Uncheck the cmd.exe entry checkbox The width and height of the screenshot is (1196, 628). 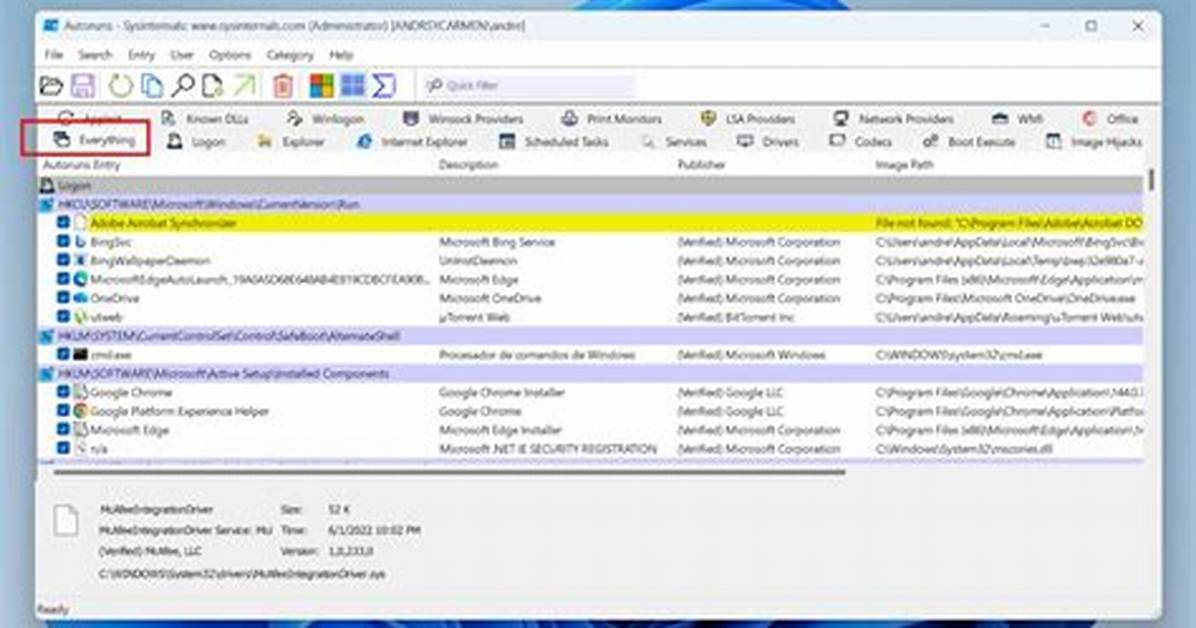click(x=63, y=354)
